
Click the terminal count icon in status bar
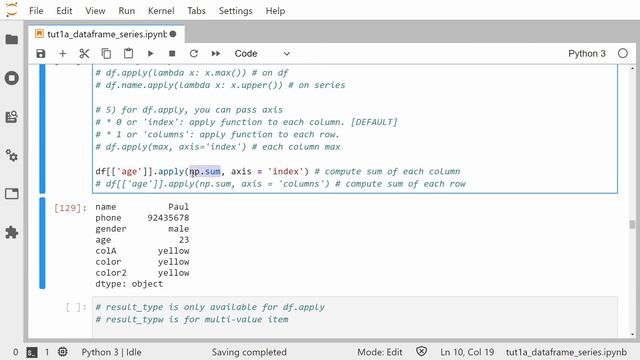coord(32,352)
